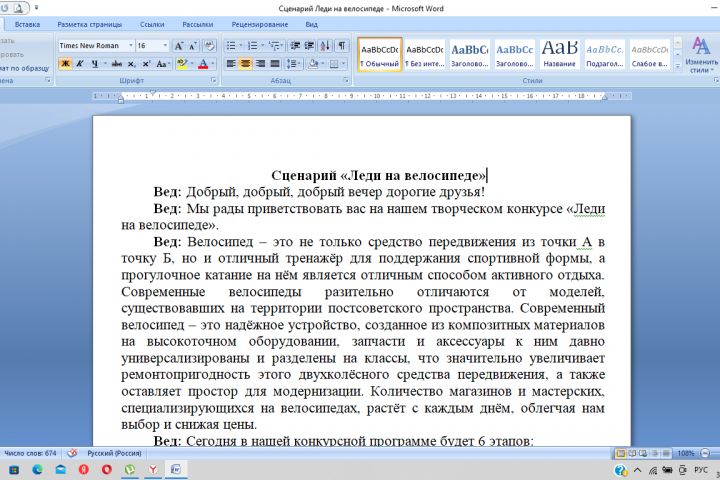Viewport: 720px width, 480px height.
Task: Click the line spacing icon
Action: pos(291,64)
